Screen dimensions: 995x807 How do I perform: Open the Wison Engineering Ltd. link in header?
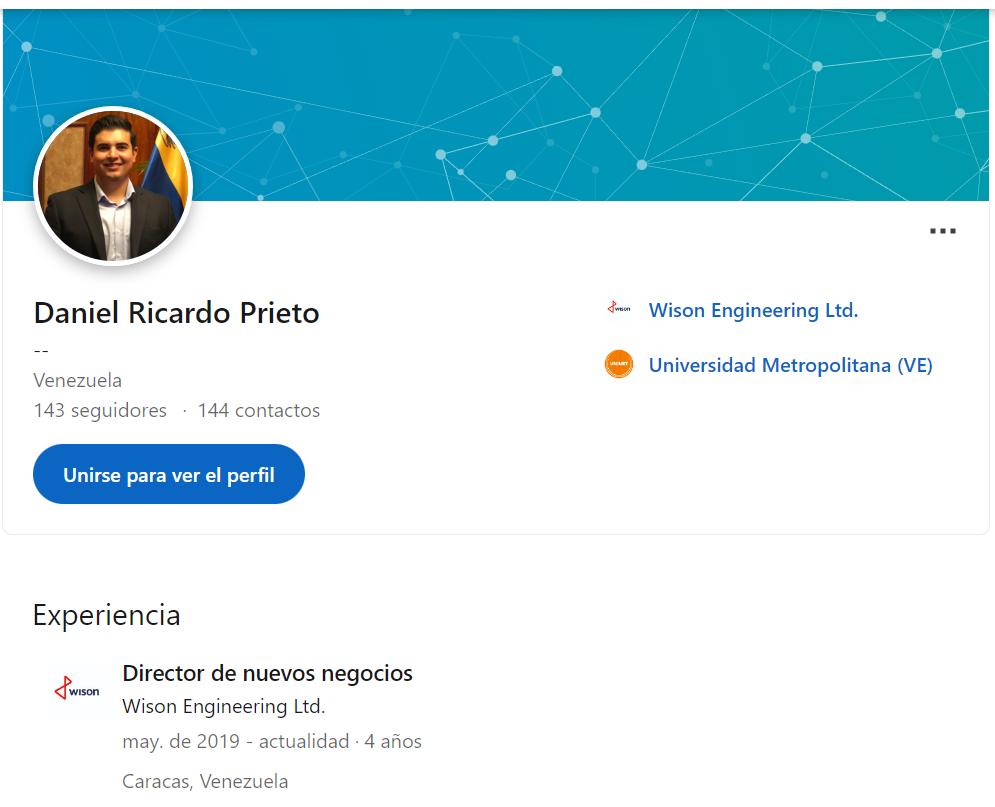(753, 310)
